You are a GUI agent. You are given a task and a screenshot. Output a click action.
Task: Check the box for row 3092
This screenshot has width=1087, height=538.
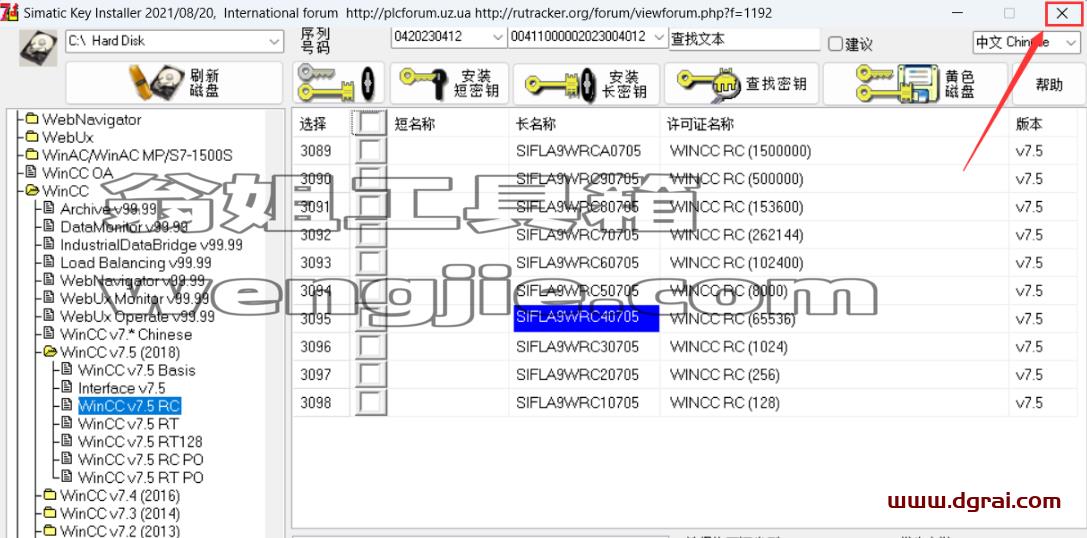tap(370, 235)
